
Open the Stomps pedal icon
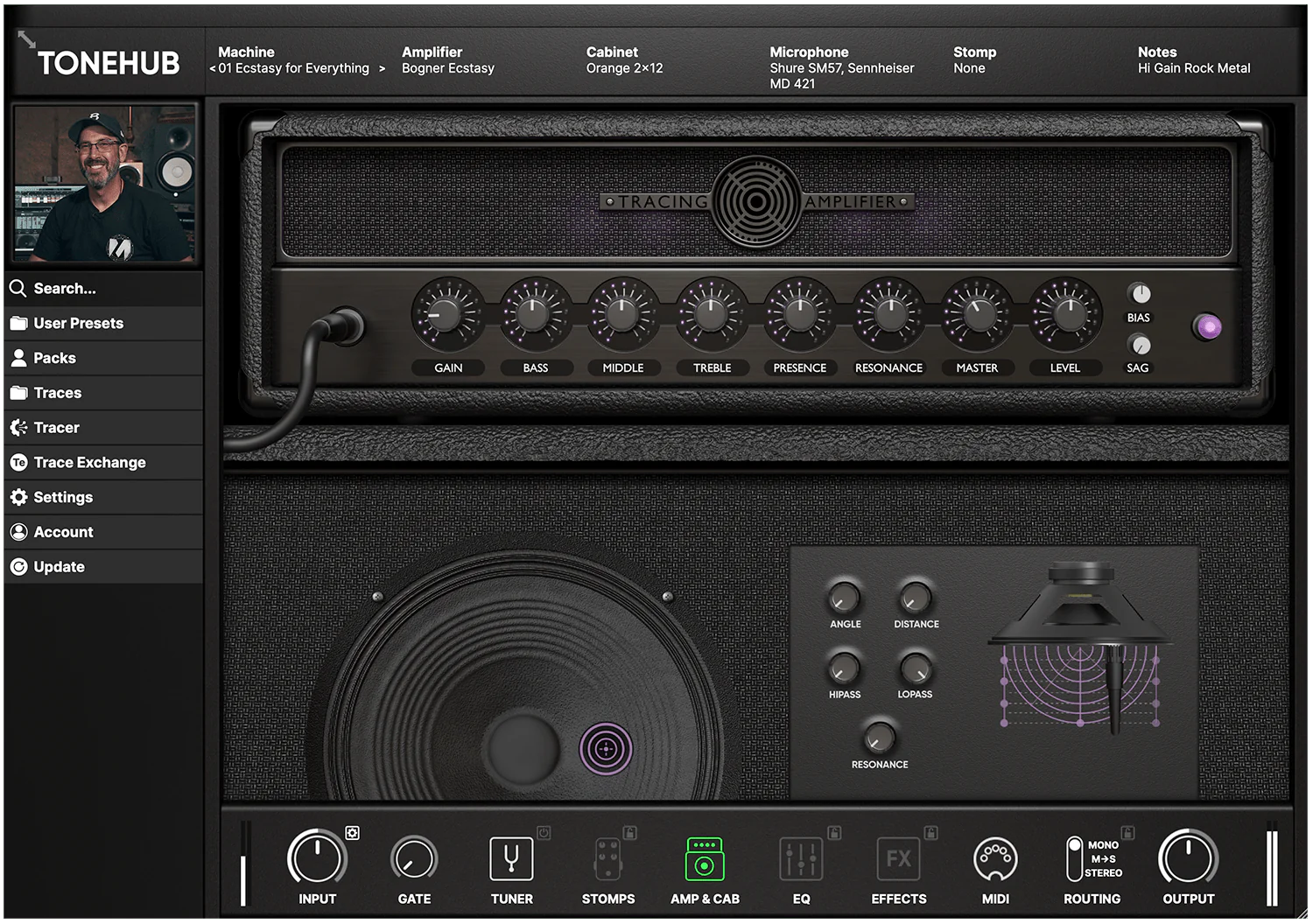[x=608, y=858]
